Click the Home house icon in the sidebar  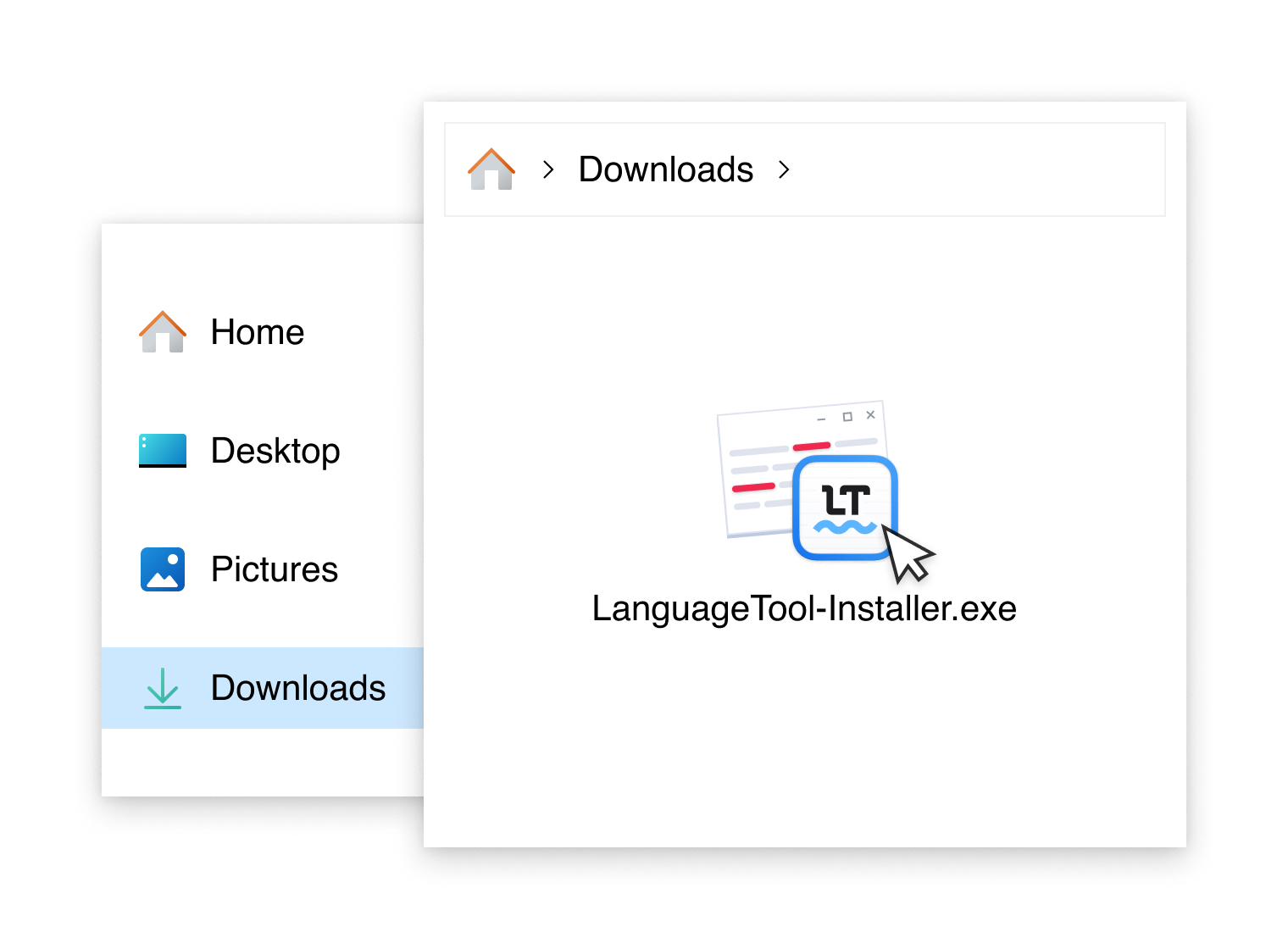coord(162,331)
